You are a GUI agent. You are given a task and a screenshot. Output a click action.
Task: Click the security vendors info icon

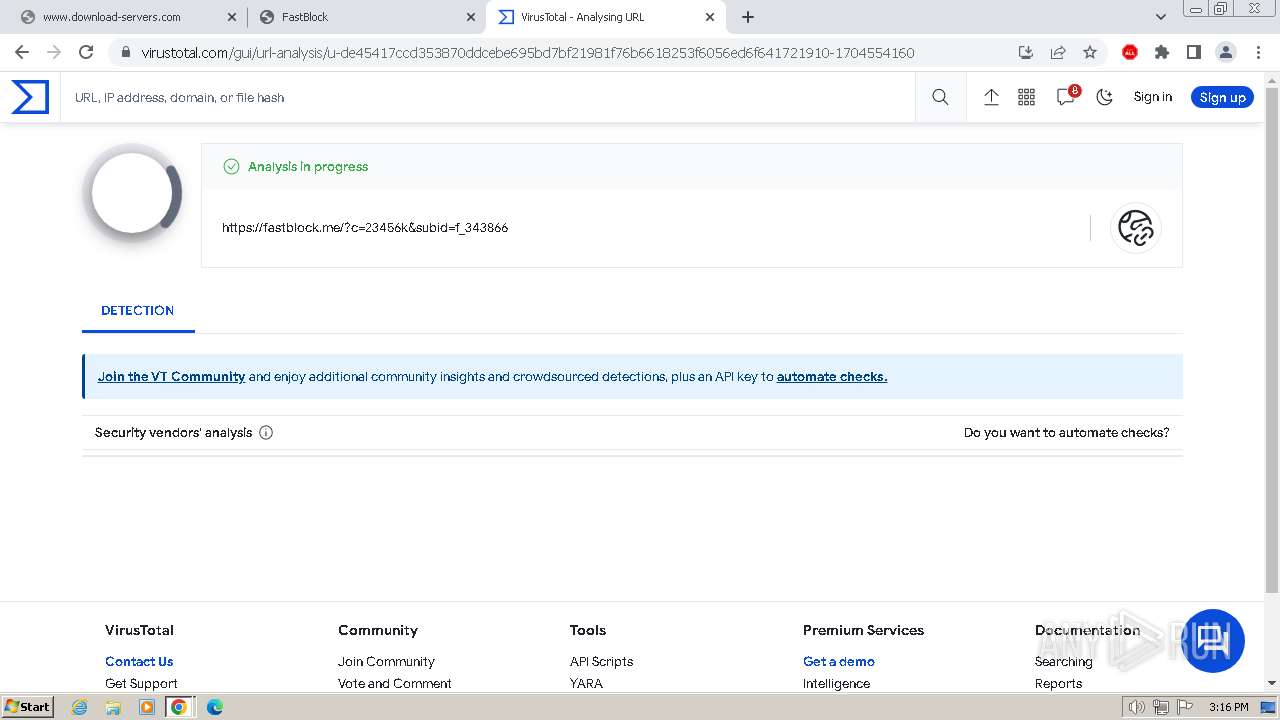pos(266,433)
